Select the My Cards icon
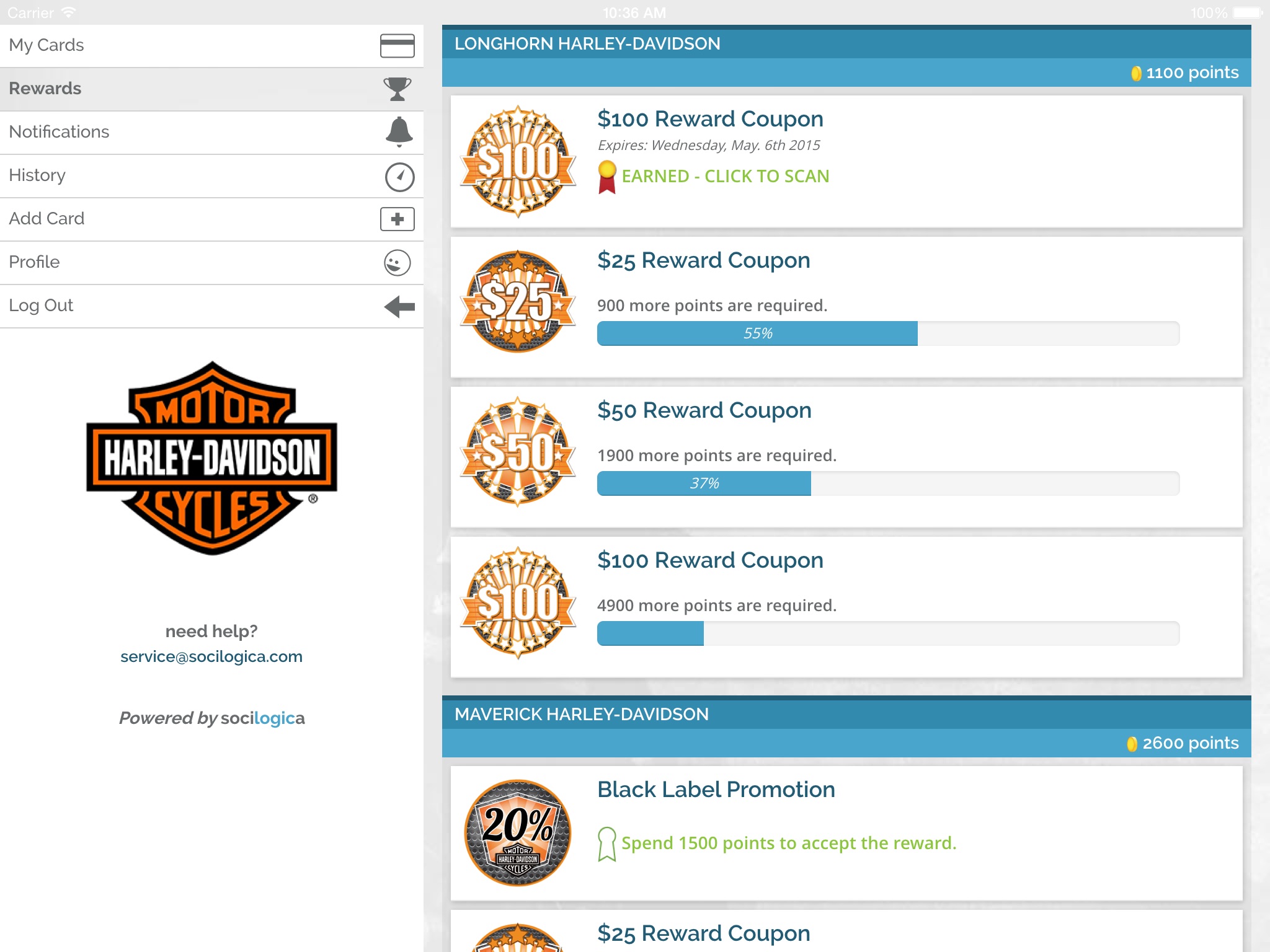This screenshot has width=1270, height=952. click(397, 44)
